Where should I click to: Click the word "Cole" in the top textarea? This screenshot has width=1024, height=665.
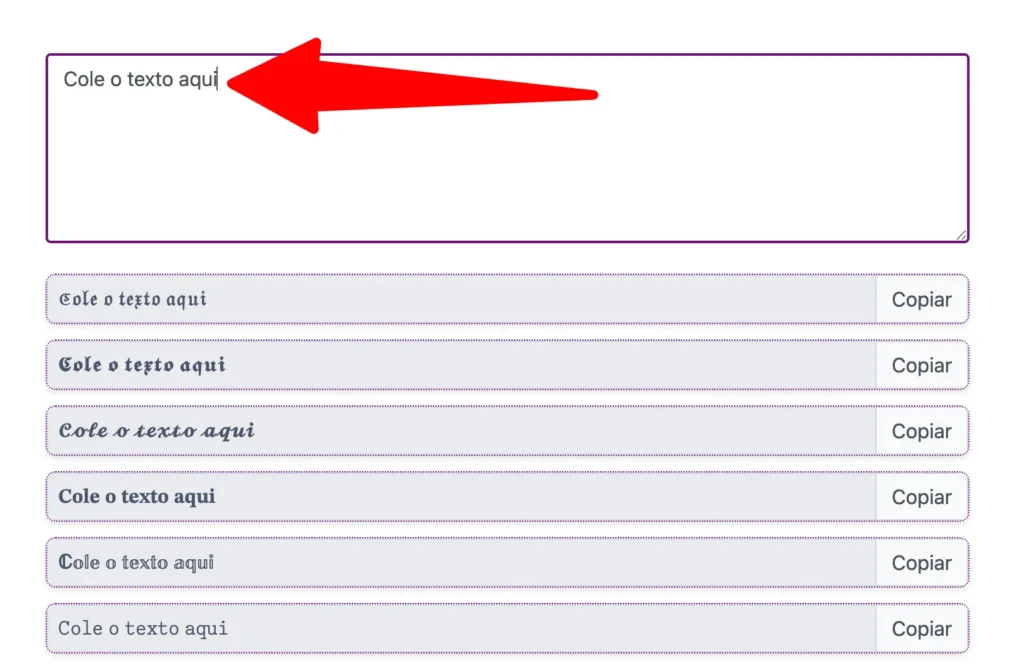[x=84, y=80]
